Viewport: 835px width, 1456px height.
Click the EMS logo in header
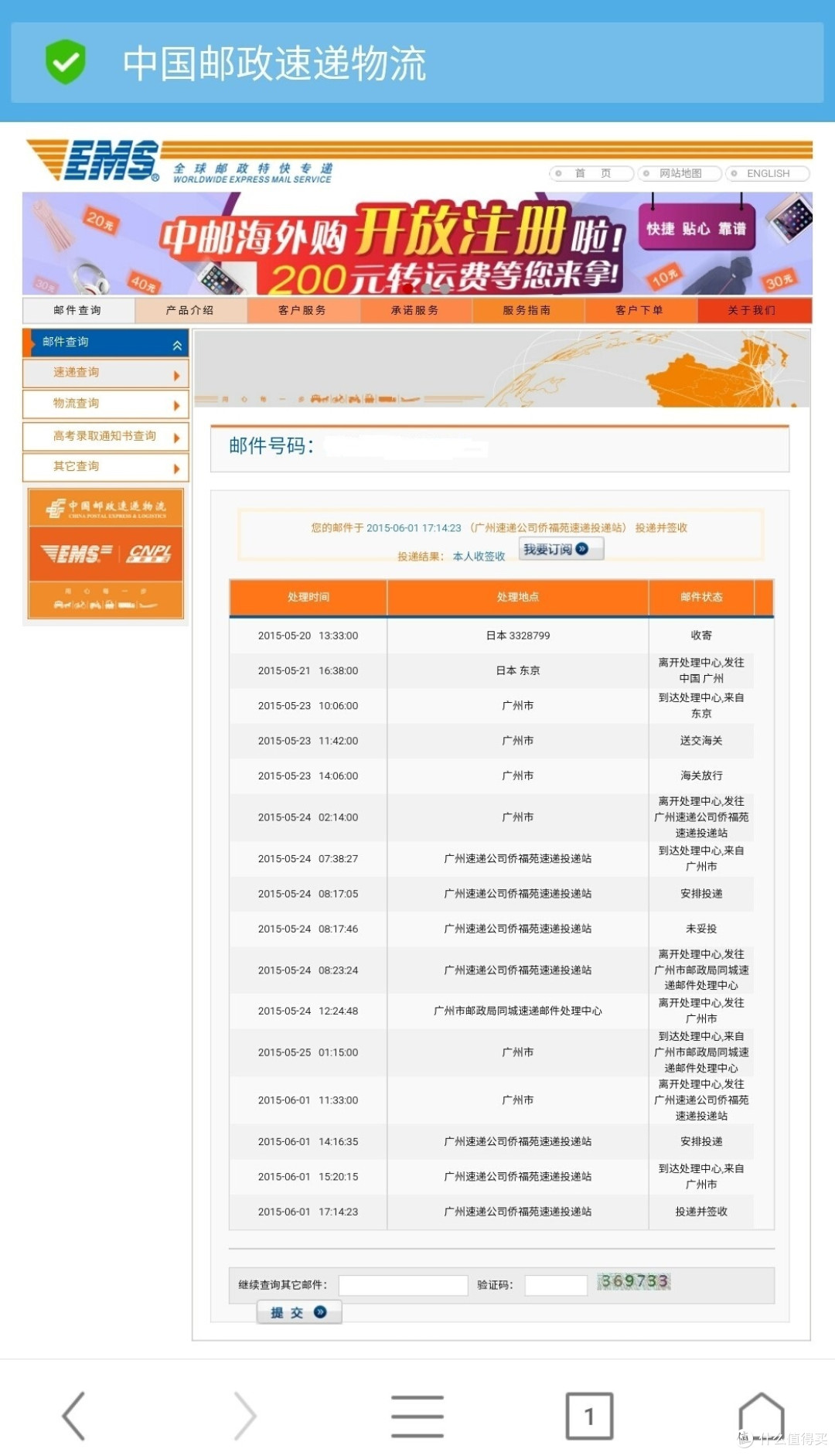click(x=93, y=160)
